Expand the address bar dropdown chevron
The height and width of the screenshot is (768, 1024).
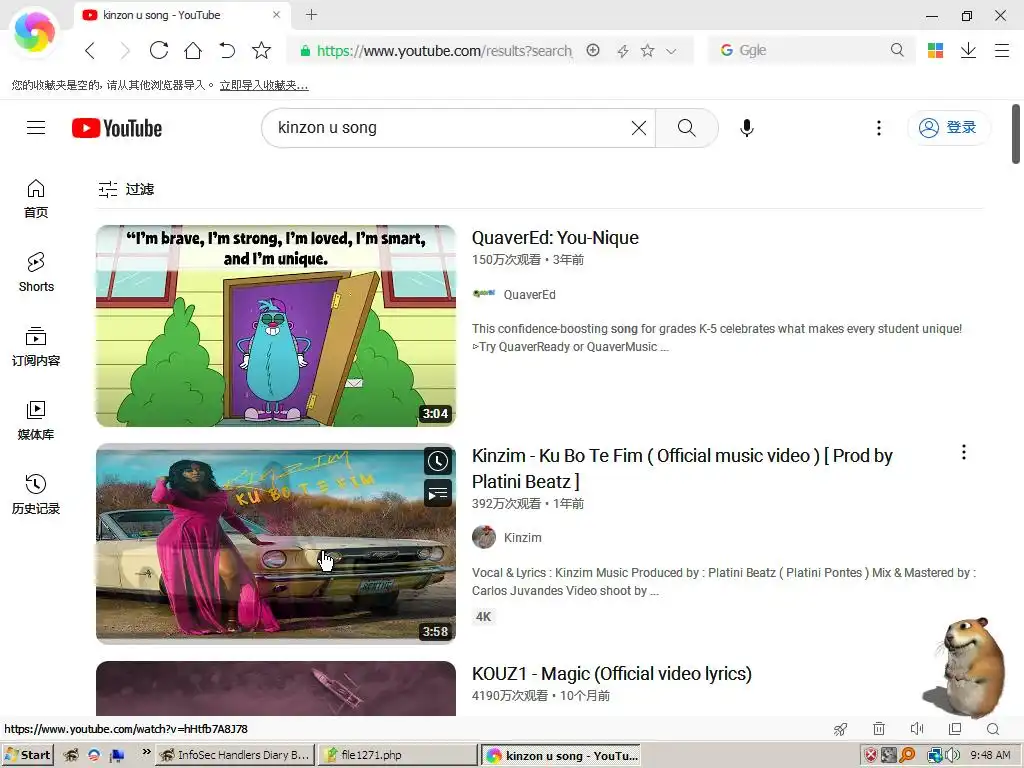point(671,51)
